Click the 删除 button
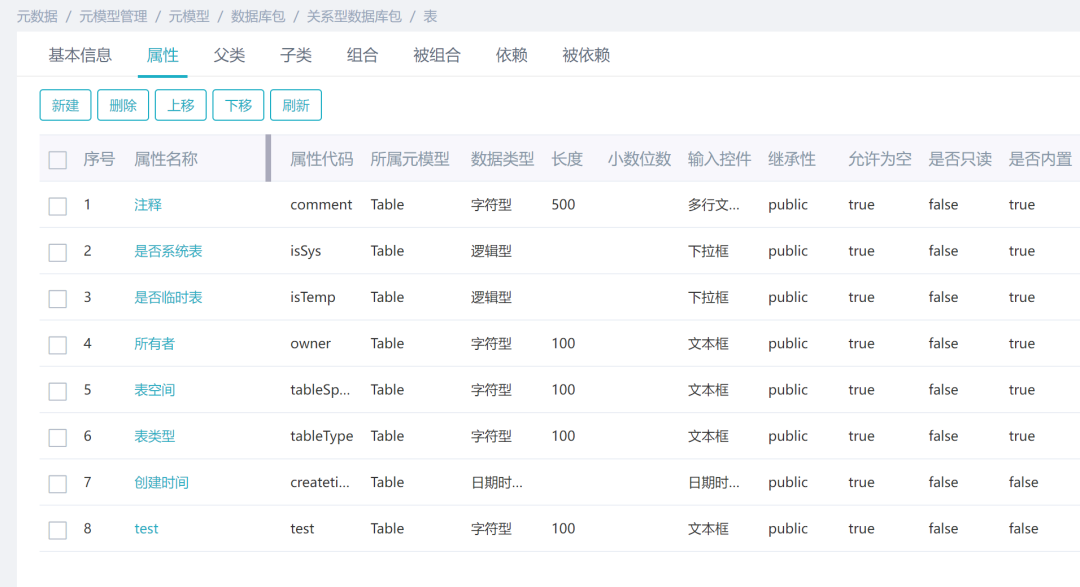 click(123, 105)
